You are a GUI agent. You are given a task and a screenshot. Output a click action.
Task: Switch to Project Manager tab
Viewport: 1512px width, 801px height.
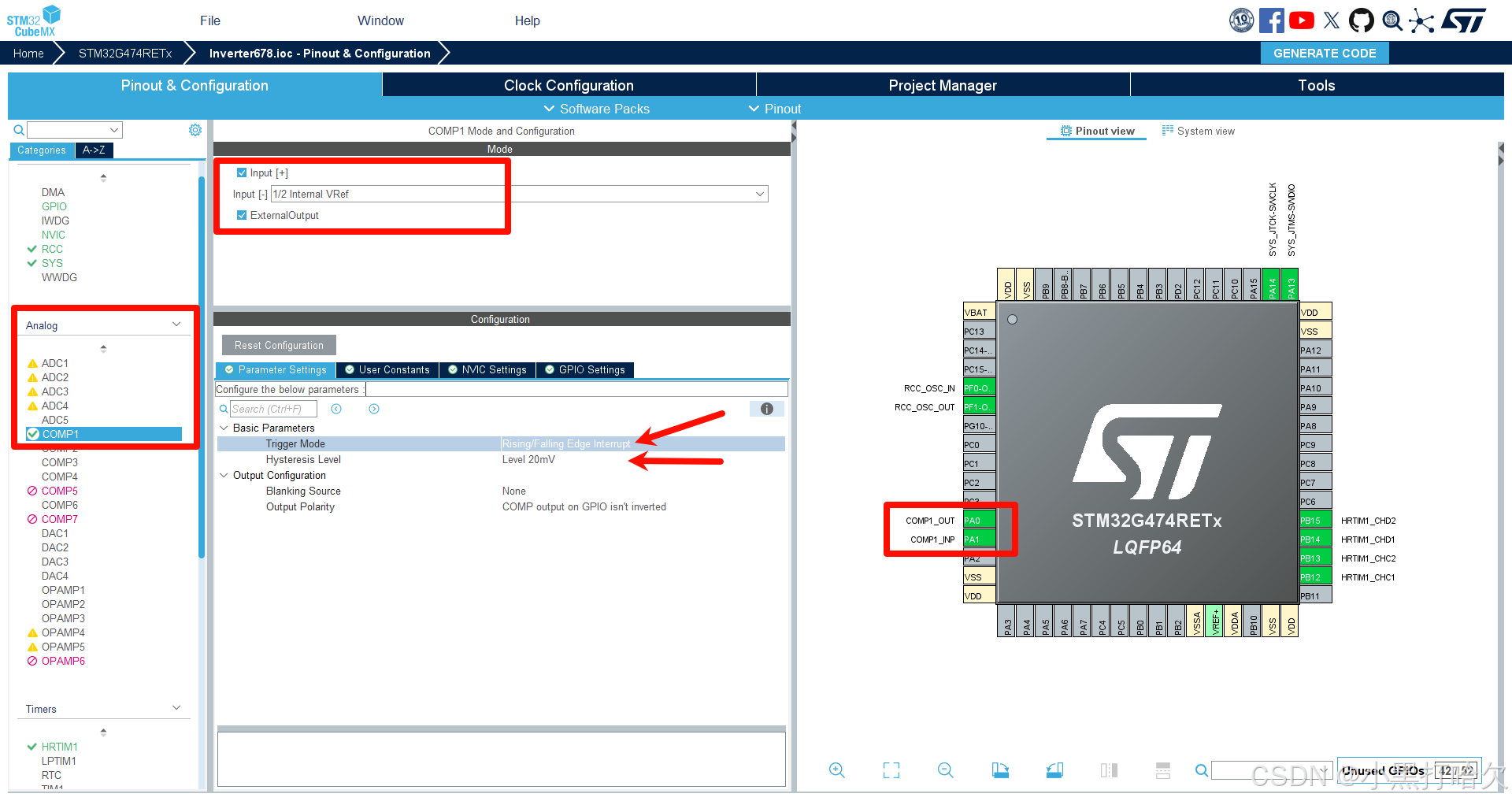point(943,85)
